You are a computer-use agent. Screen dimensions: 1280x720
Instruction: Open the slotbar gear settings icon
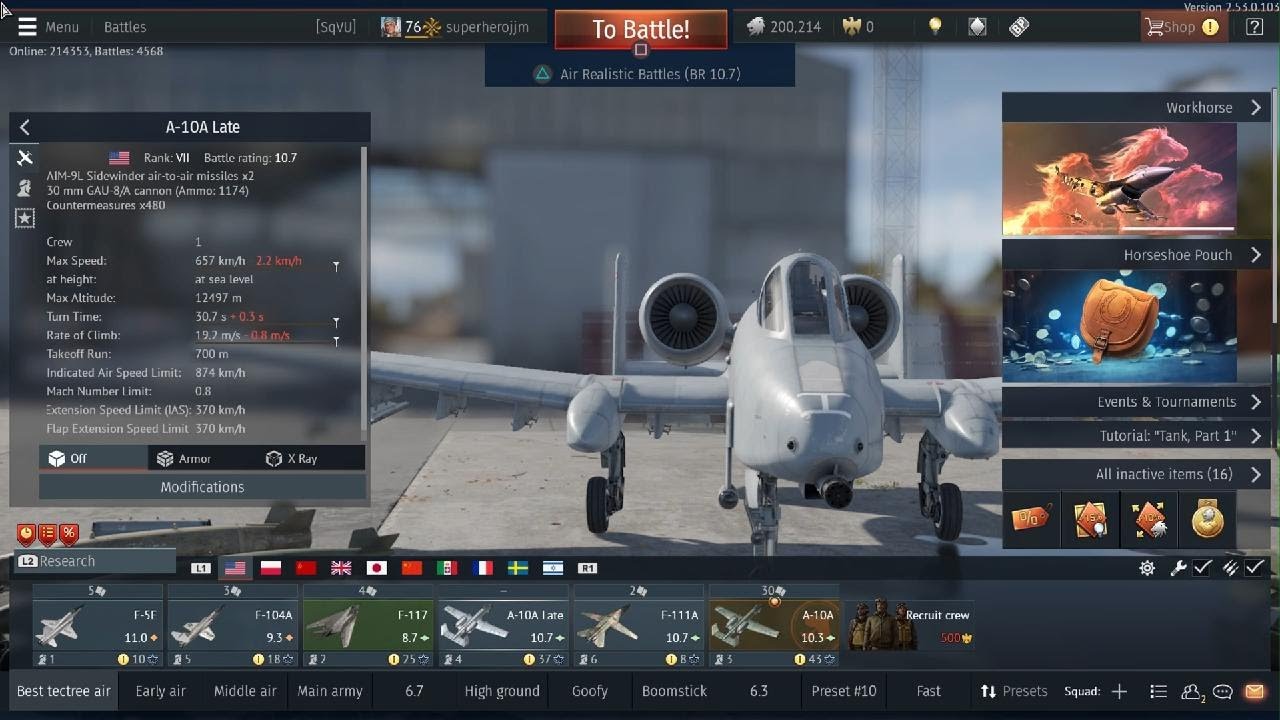coord(1147,568)
